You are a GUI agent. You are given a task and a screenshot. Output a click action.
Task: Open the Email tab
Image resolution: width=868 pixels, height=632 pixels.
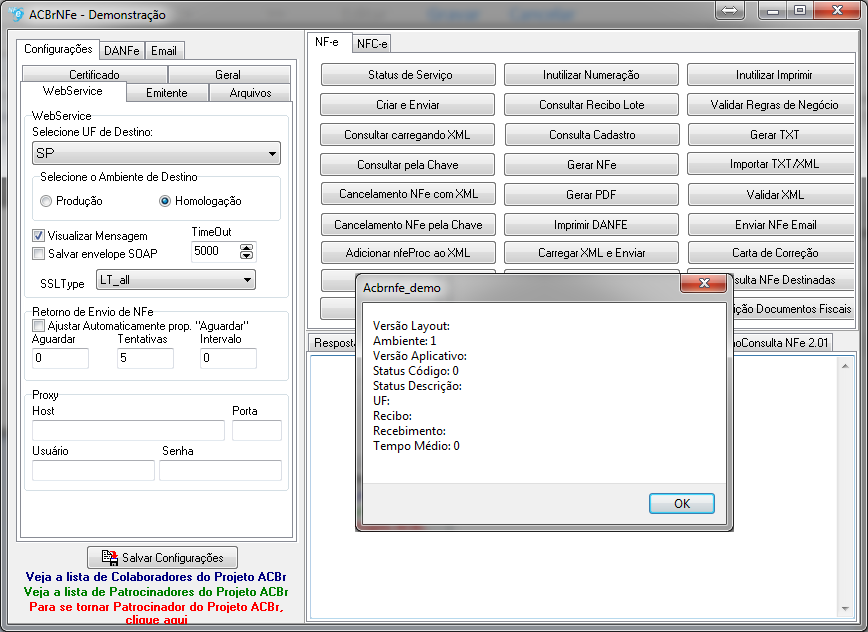(x=164, y=50)
